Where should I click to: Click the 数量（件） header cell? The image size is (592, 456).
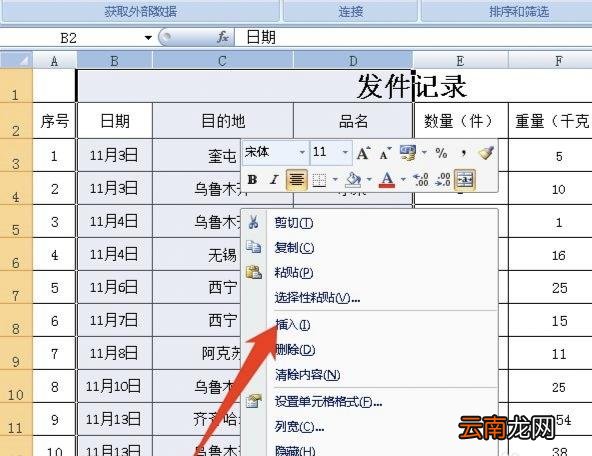click(x=461, y=121)
